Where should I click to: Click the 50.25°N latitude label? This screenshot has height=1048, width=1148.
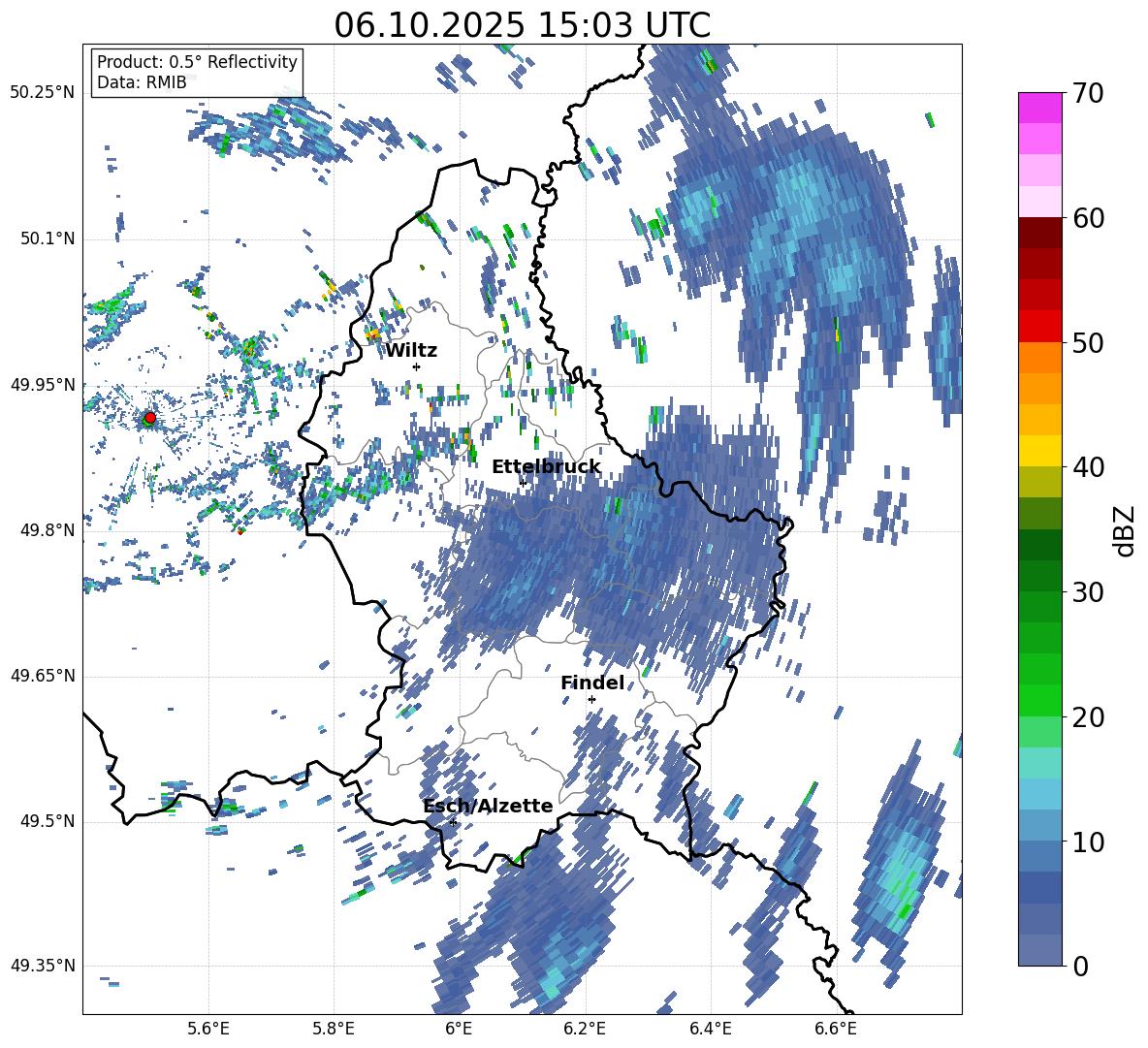pos(43,93)
